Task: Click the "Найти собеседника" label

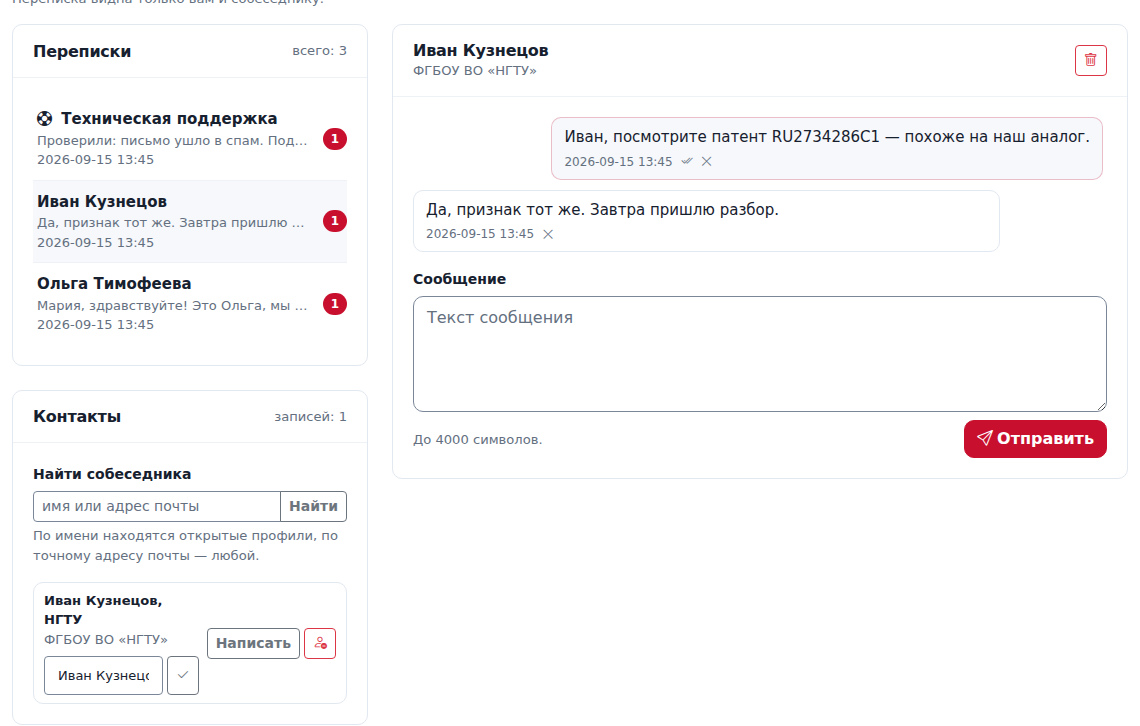Action: click(x=112, y=474)
